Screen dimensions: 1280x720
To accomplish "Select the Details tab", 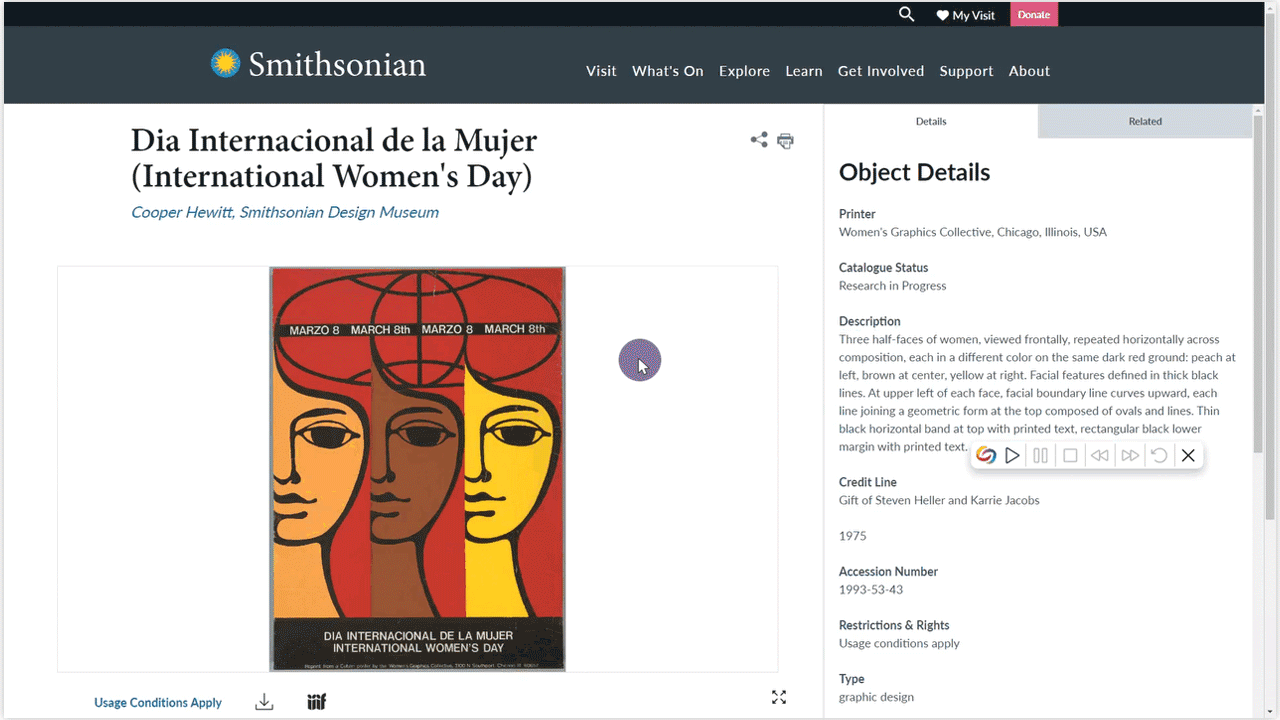I will tap(931, 121).
